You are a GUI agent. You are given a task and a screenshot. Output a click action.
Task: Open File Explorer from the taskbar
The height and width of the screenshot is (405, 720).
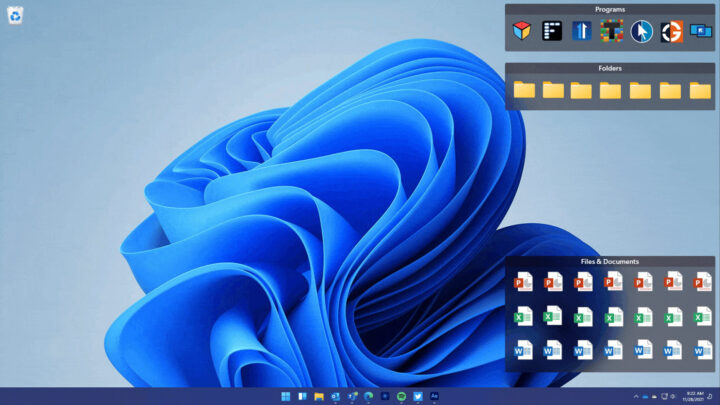[x=319, y=396]
